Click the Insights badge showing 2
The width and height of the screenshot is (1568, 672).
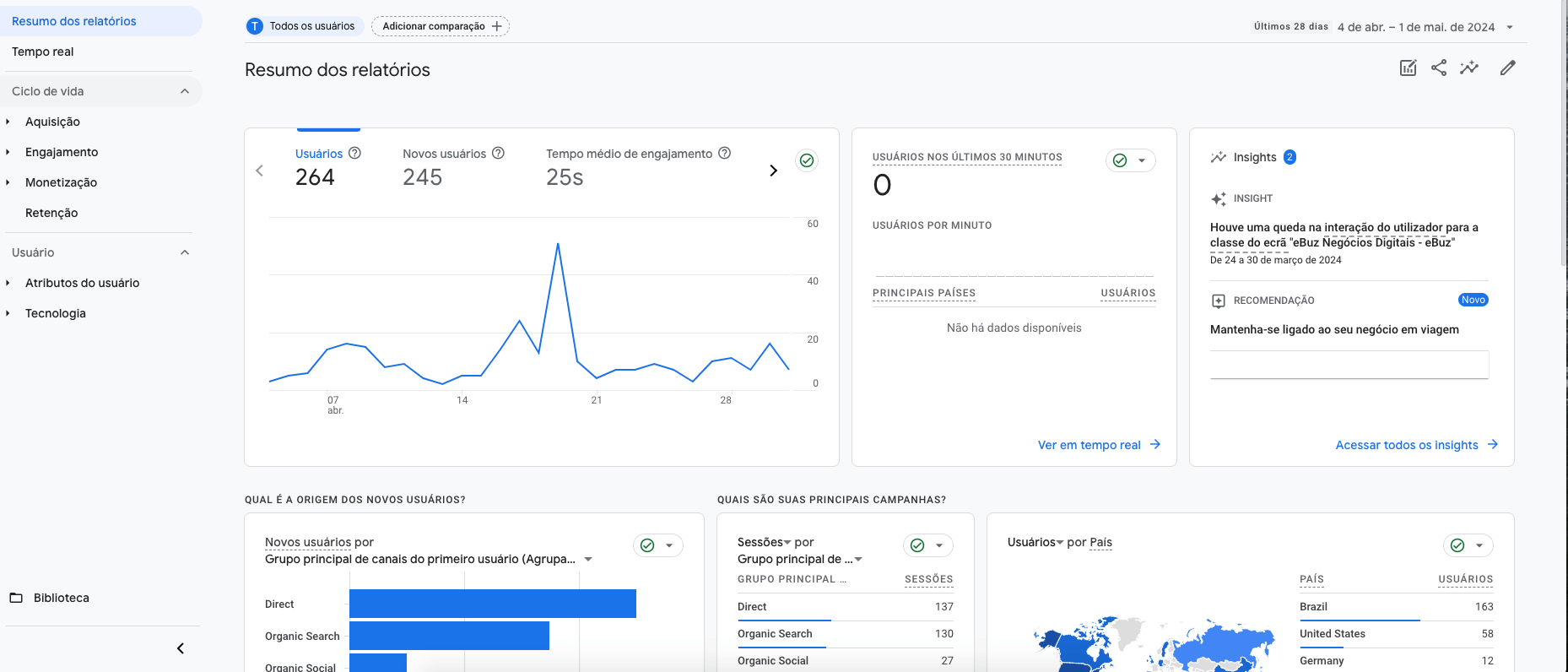click(x=1290, y=157)
